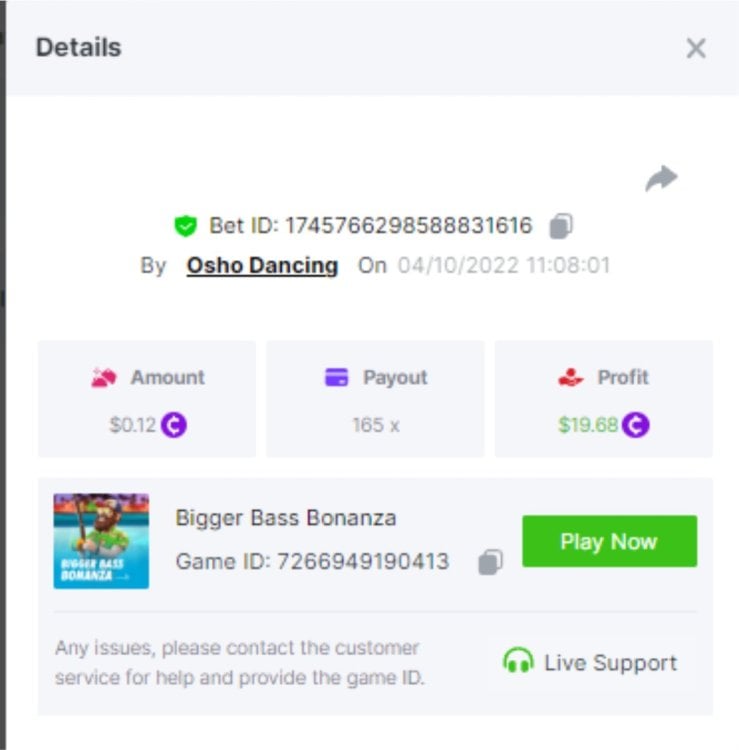The image size is (739, 750).
Task: Click the purple Payout card icon
Action: (x=337, y=377)
